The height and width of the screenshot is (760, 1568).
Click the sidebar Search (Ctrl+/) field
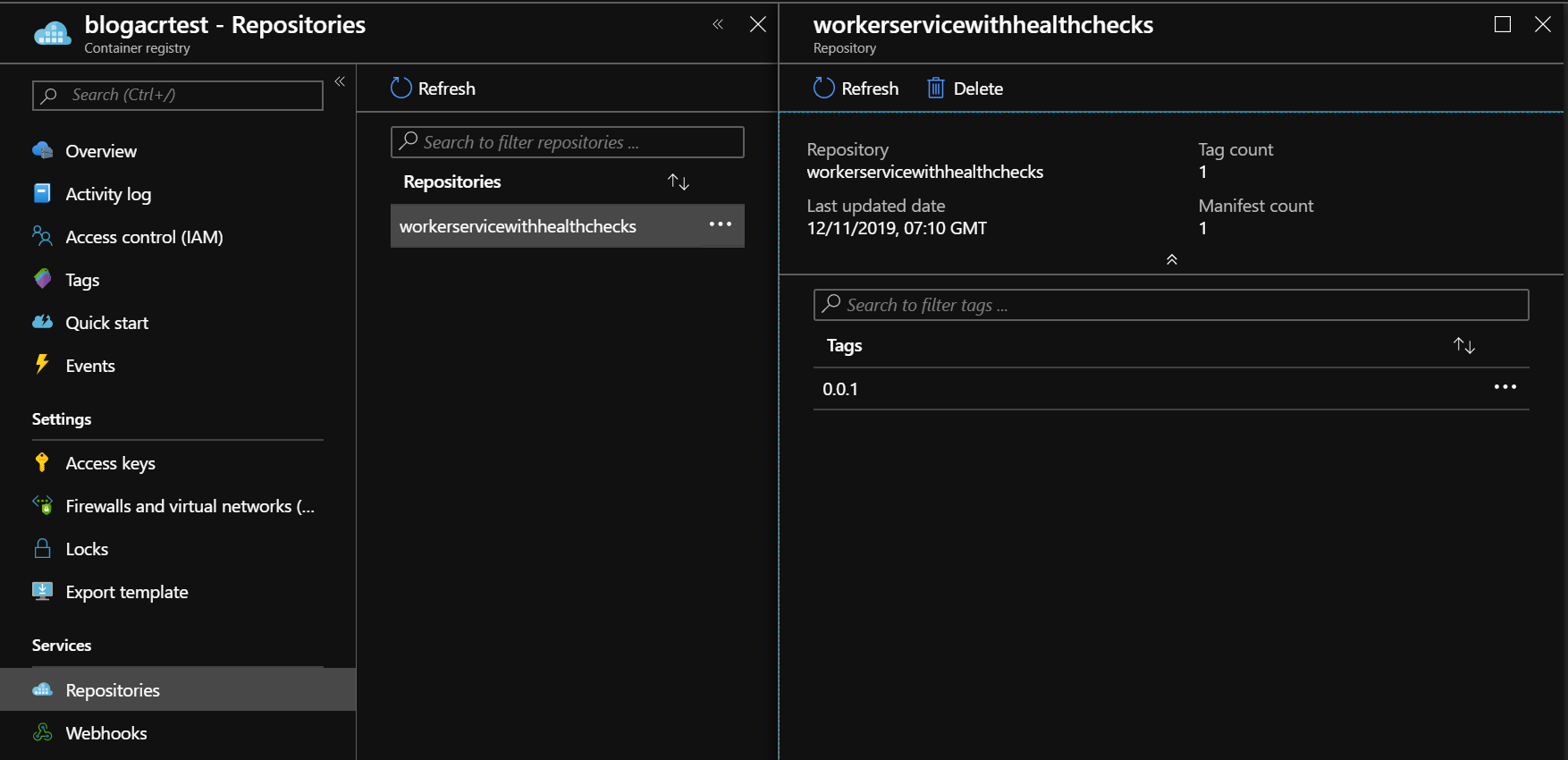pyautogui.click(x=178, y=96)
